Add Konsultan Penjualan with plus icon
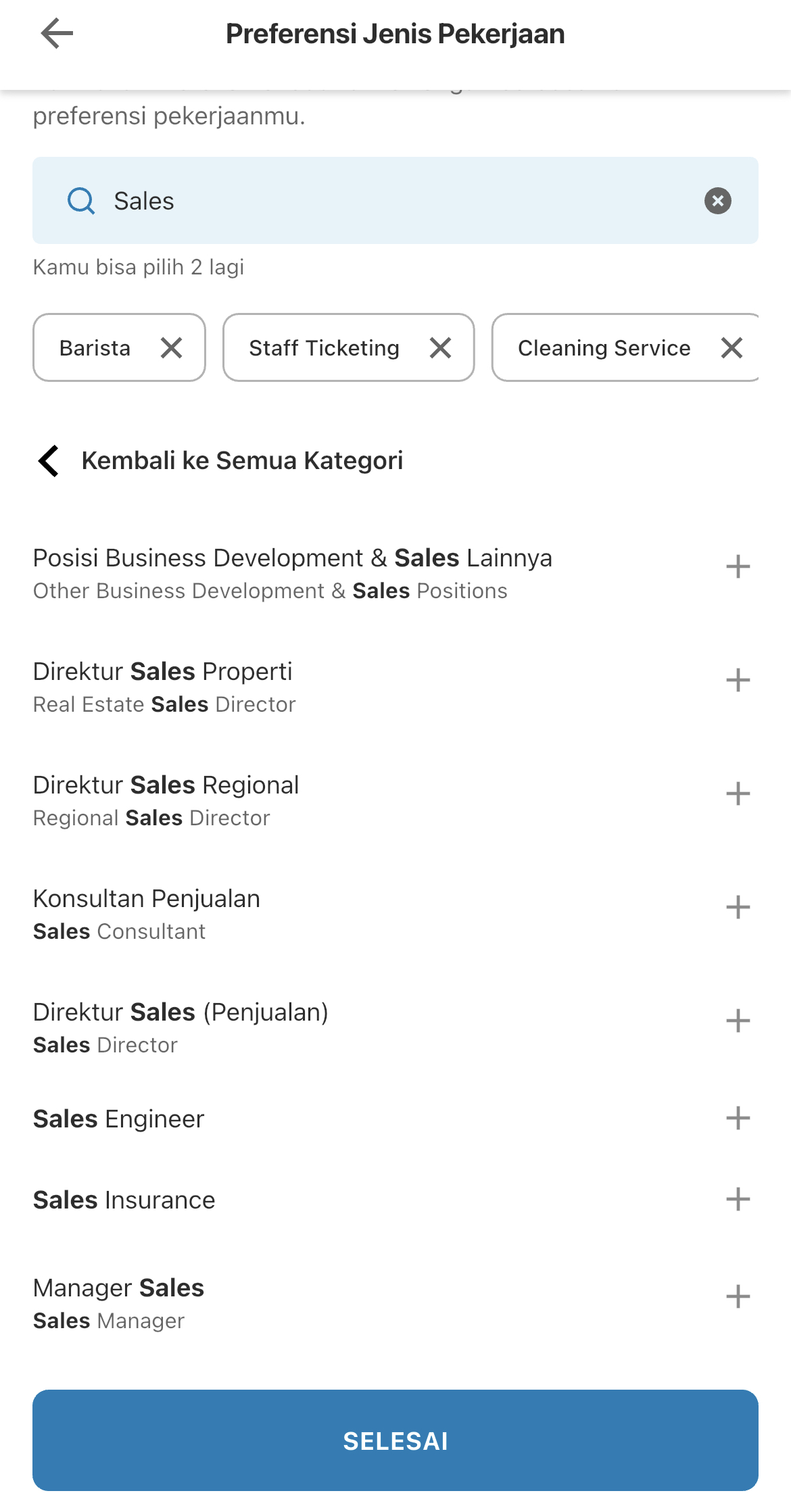 click(x=738, y=908)
